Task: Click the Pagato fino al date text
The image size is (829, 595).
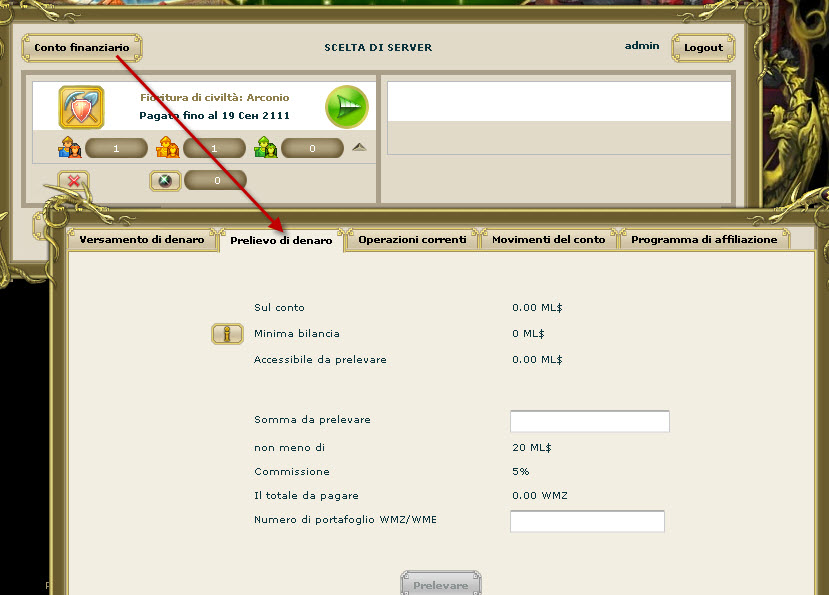Action: click(x=215, y=115)
